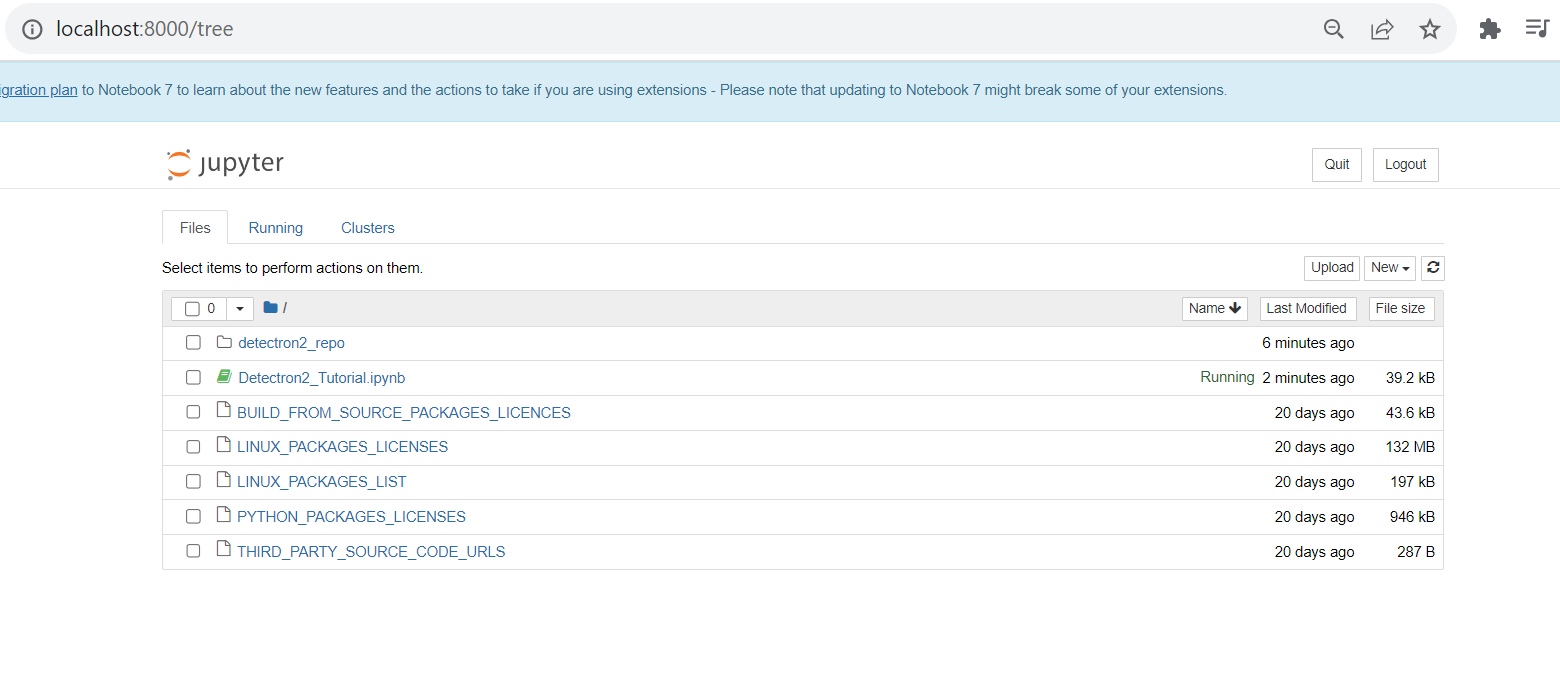The height and width of the screenshot is (697, 1560).
Task: Click the root folder icon in breadcrumb
Action: [x=270, y=308]
